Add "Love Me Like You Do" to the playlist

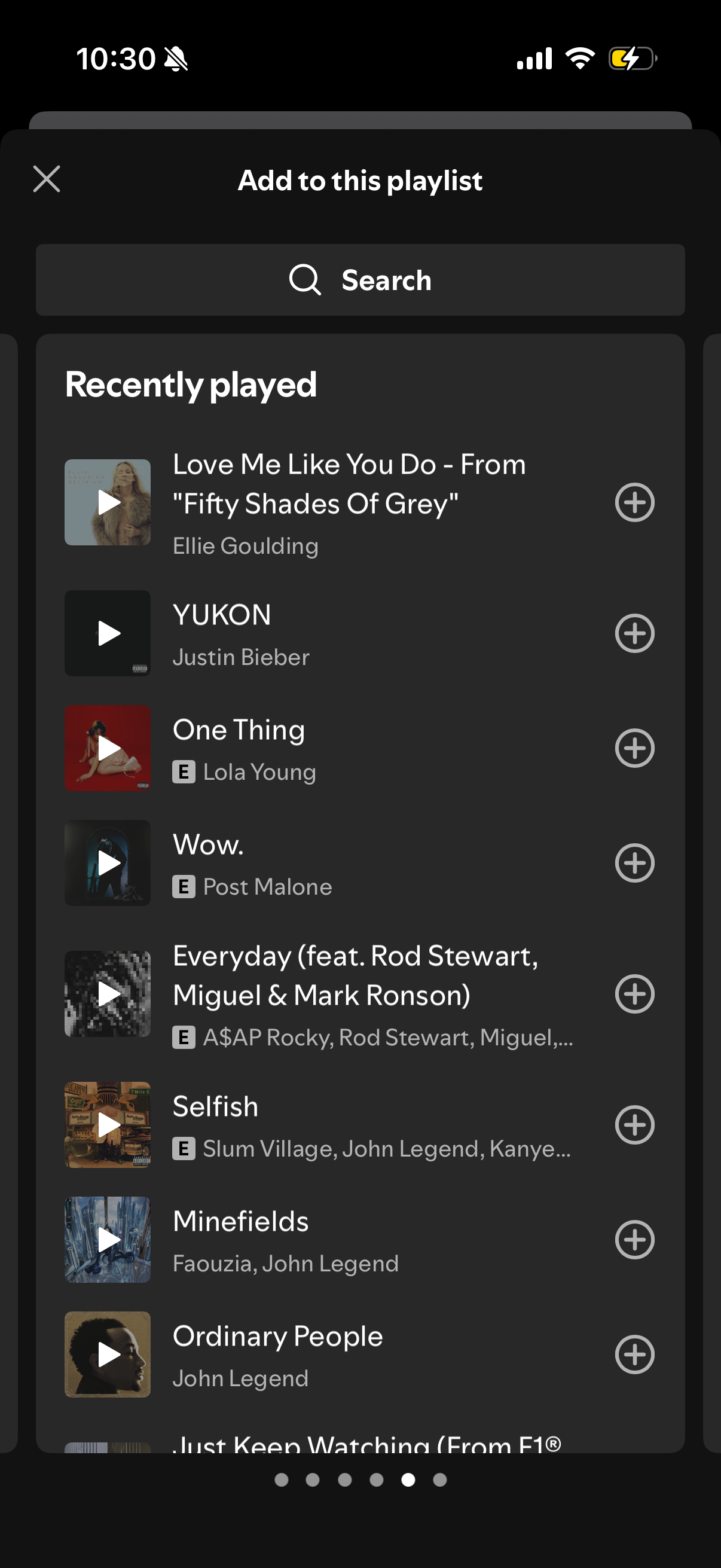pos(634,502)
